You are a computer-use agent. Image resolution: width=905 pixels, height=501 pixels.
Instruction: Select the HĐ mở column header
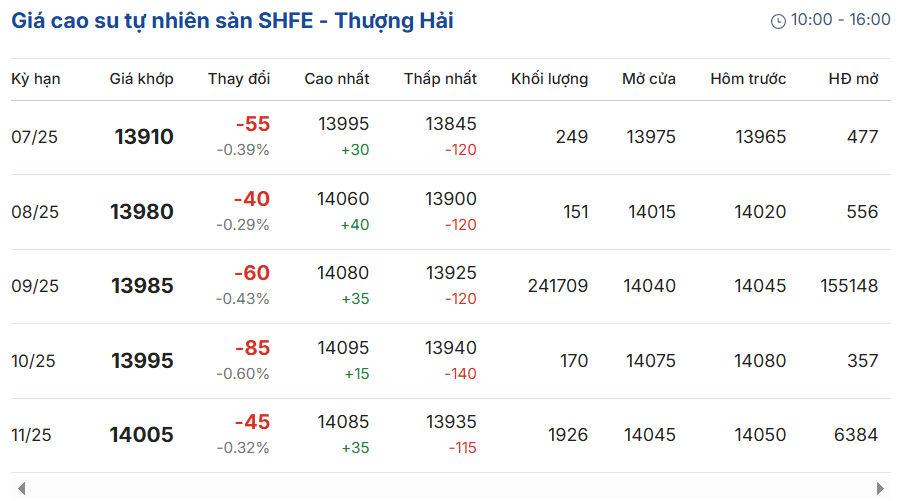point(853,79)
